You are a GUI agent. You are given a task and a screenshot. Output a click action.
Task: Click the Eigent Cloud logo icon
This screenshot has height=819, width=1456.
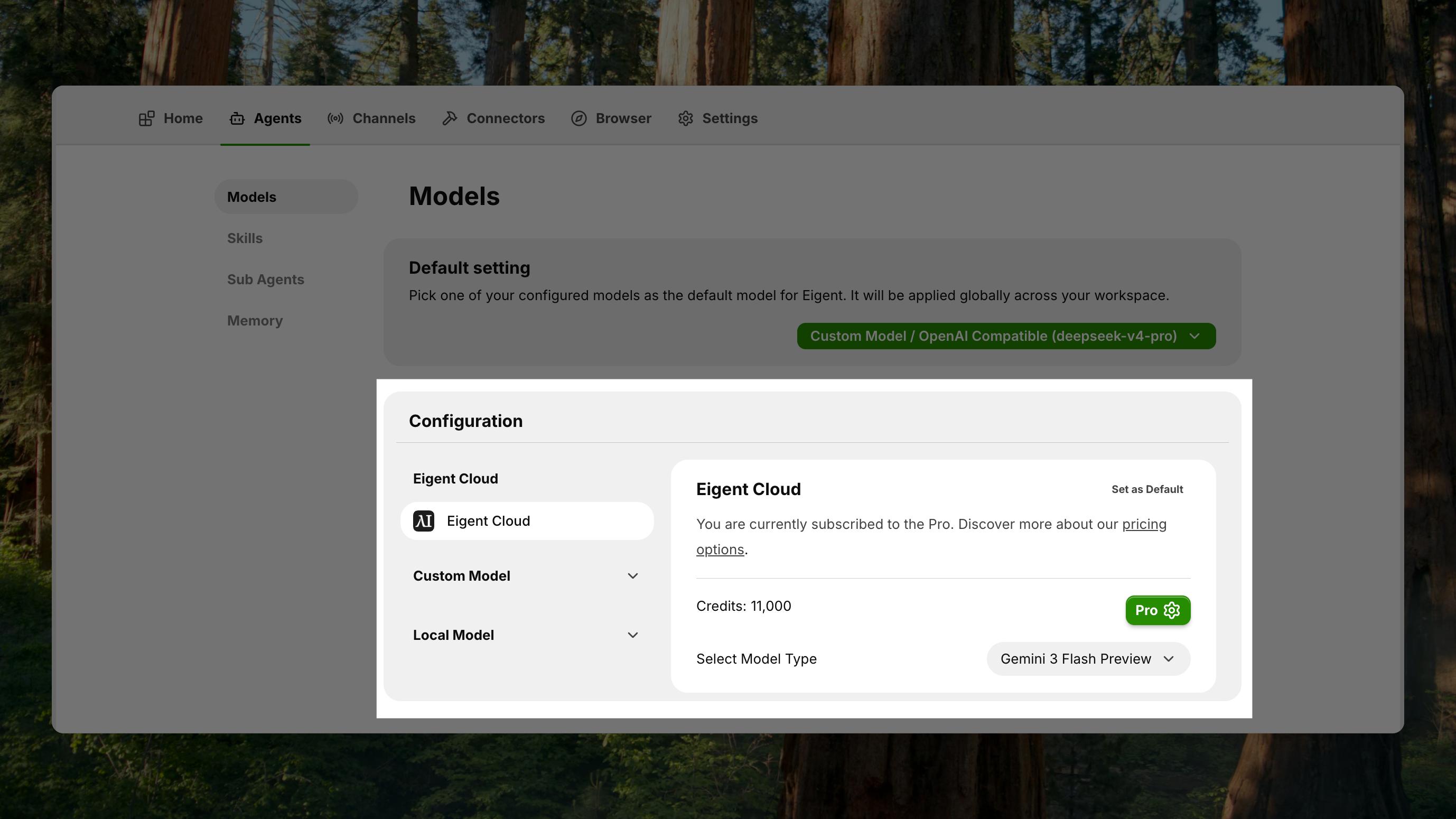click(423, 521)
